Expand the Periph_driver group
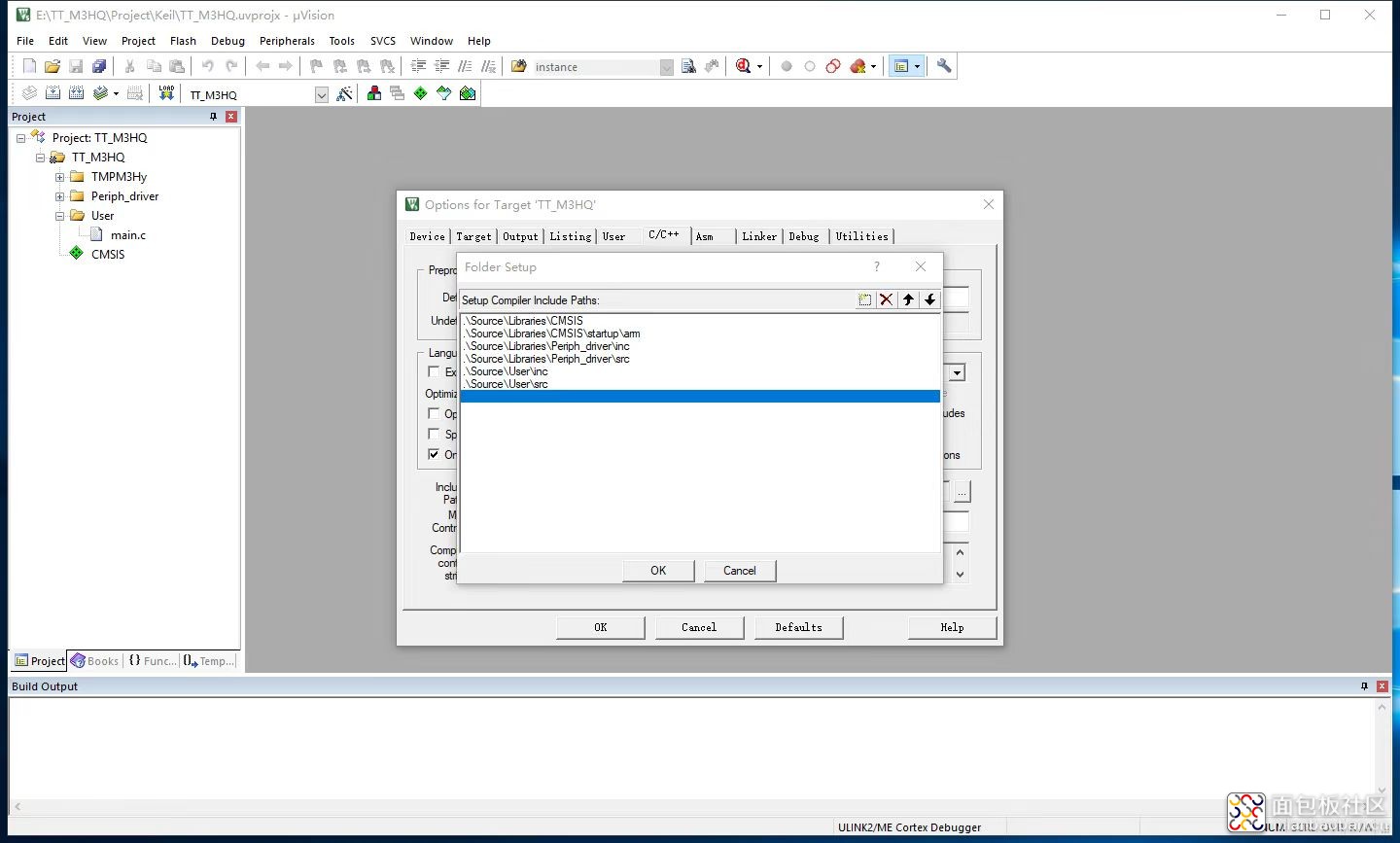The image size is (1400, 843). [59, 196]
